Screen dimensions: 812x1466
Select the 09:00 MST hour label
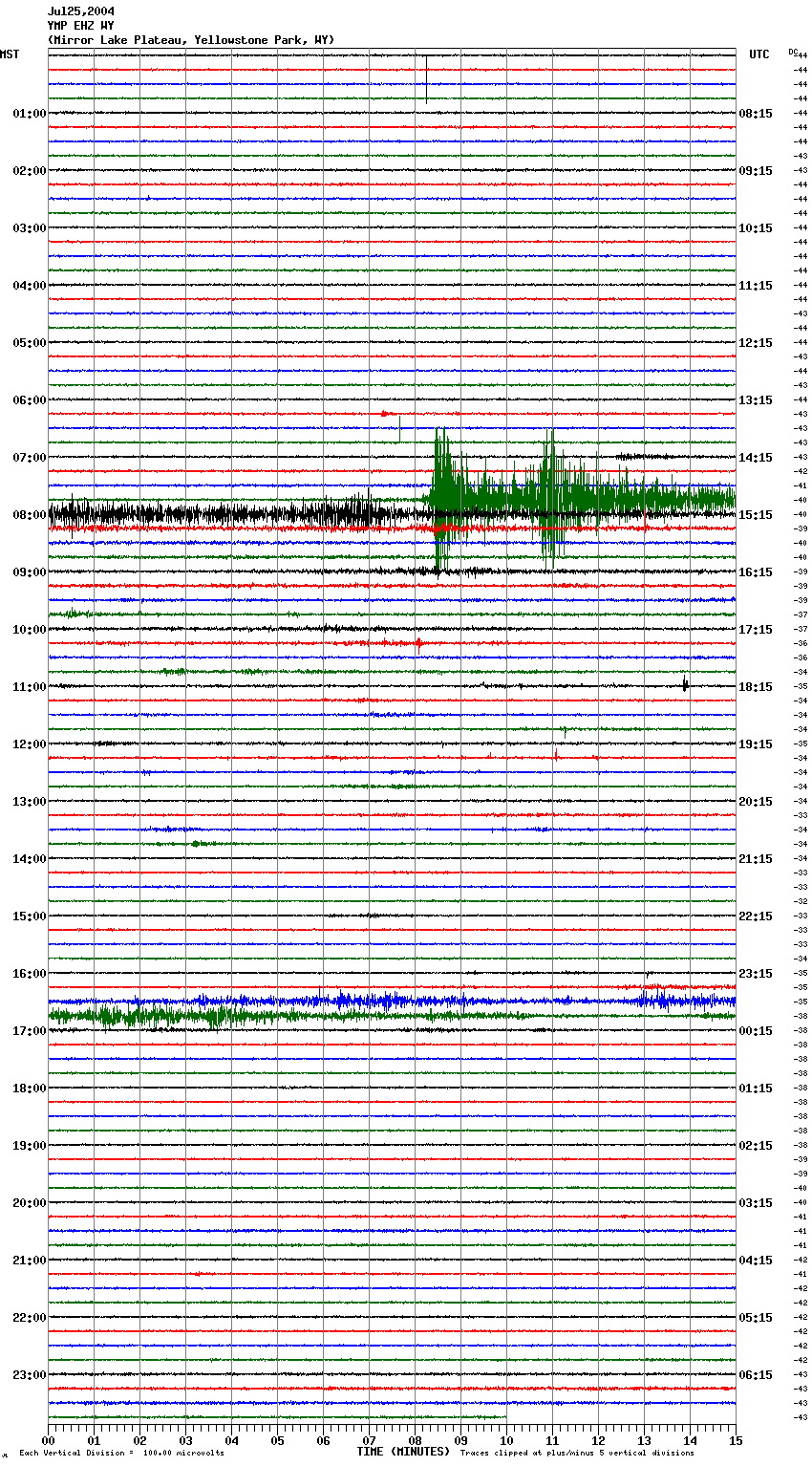tap(30, 572)
